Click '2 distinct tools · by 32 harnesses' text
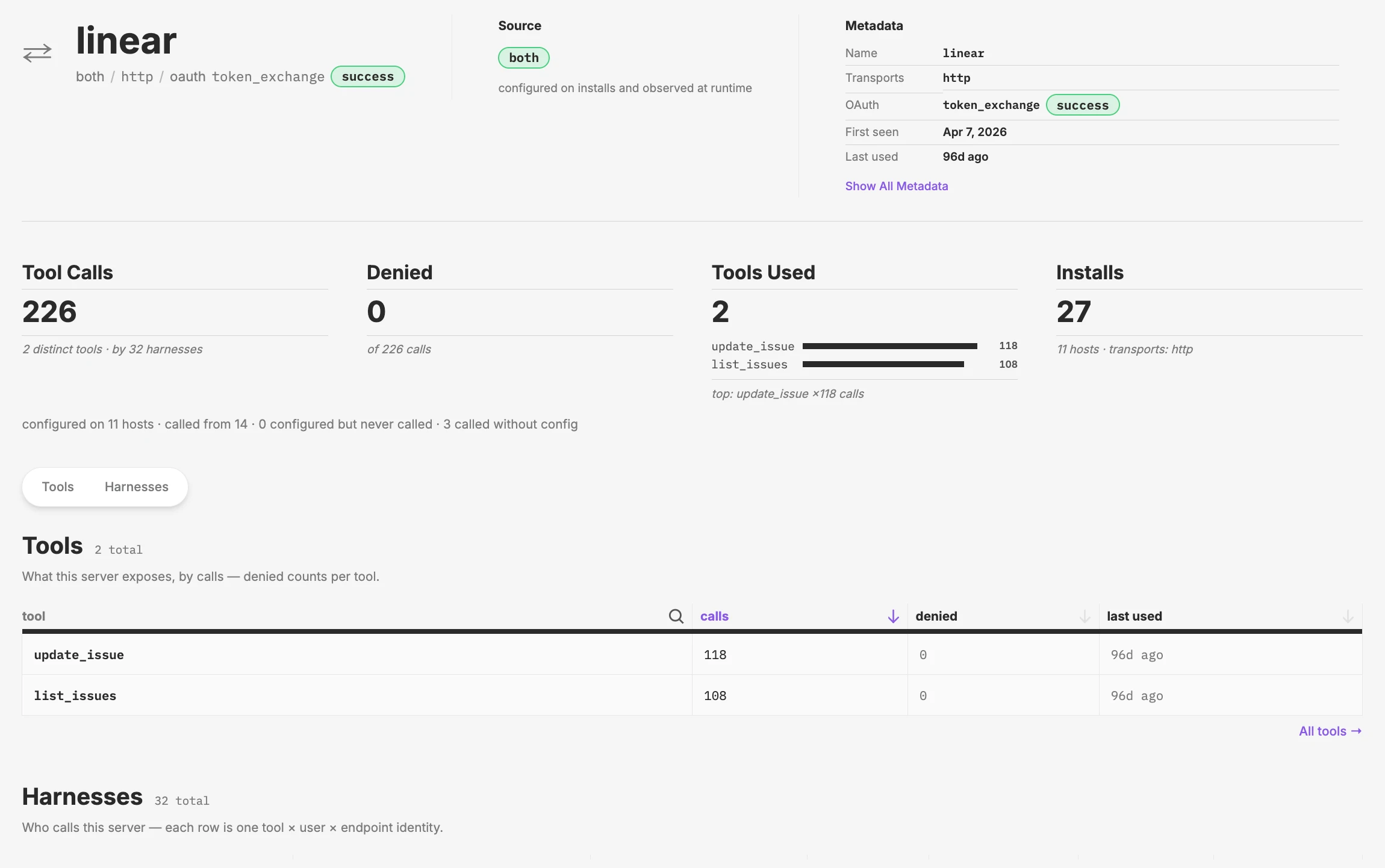Screen dimensions: 1385x868 click(113, 349)
